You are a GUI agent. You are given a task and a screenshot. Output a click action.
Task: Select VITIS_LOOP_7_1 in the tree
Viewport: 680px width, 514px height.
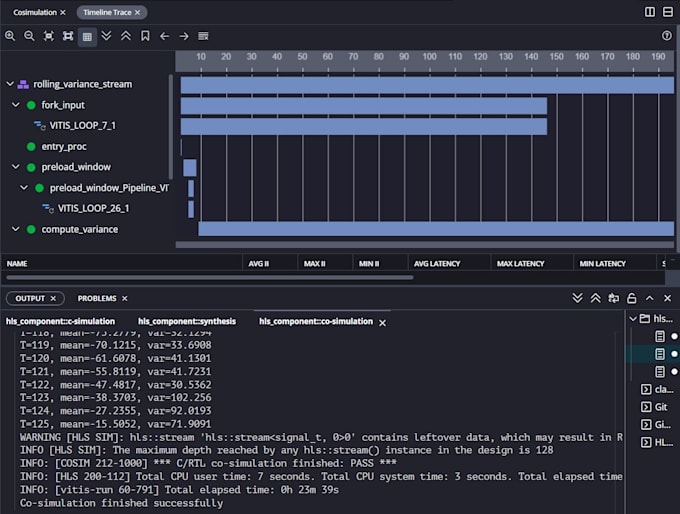point(82,125)
